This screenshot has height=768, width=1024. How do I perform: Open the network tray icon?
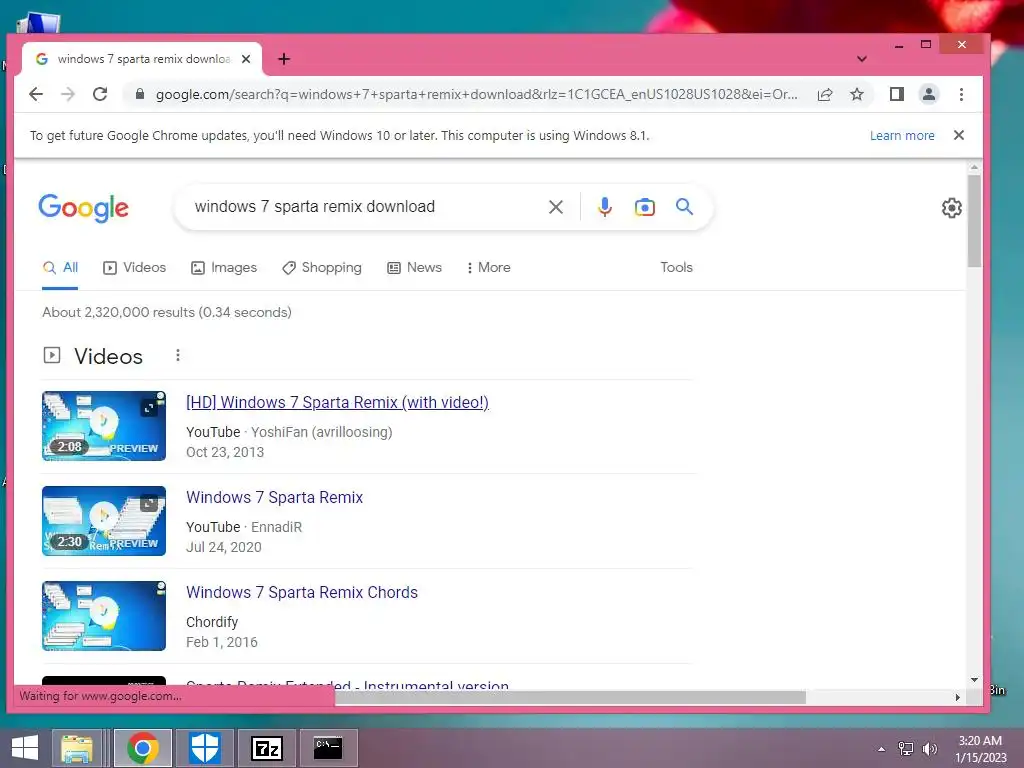click(906, 749)
